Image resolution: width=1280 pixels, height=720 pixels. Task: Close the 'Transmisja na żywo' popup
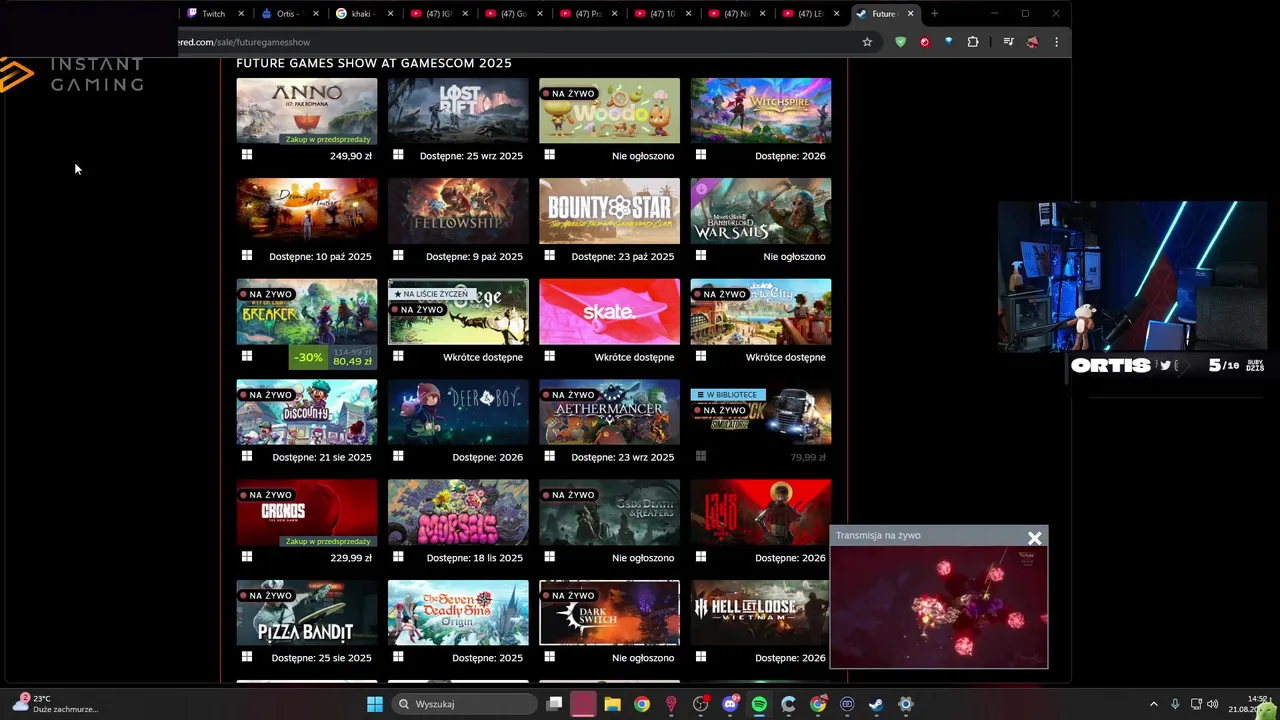click(x=1034, y=538)
